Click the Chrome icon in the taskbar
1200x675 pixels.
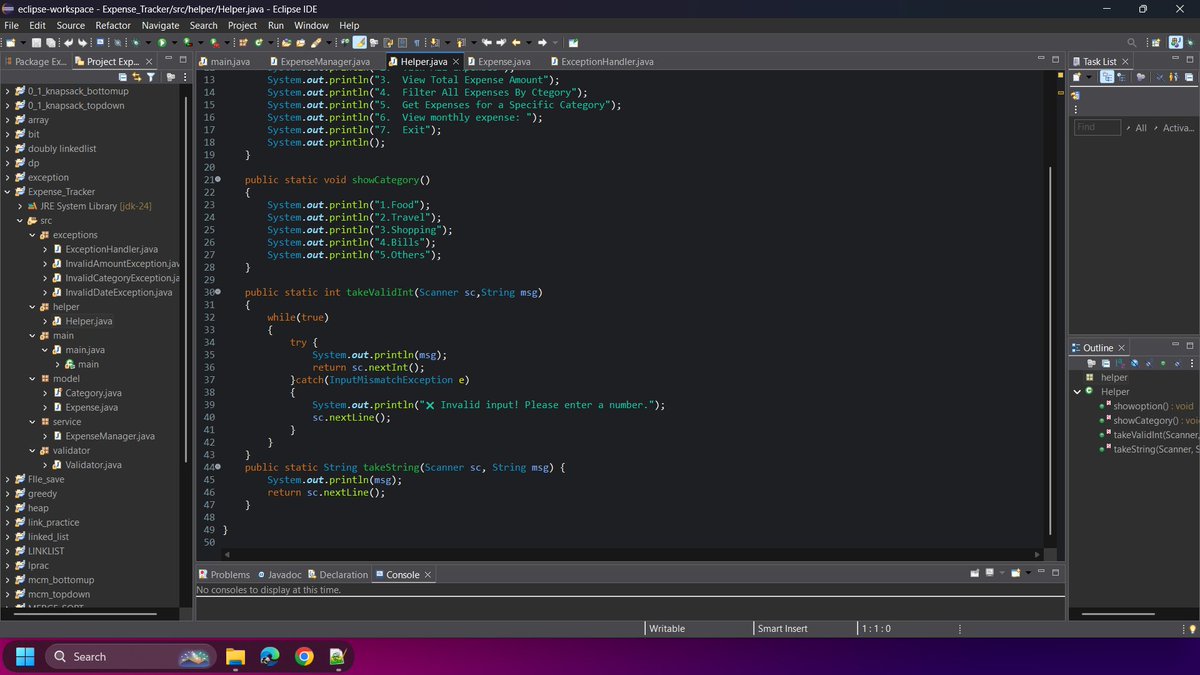[x=304, y=656]
